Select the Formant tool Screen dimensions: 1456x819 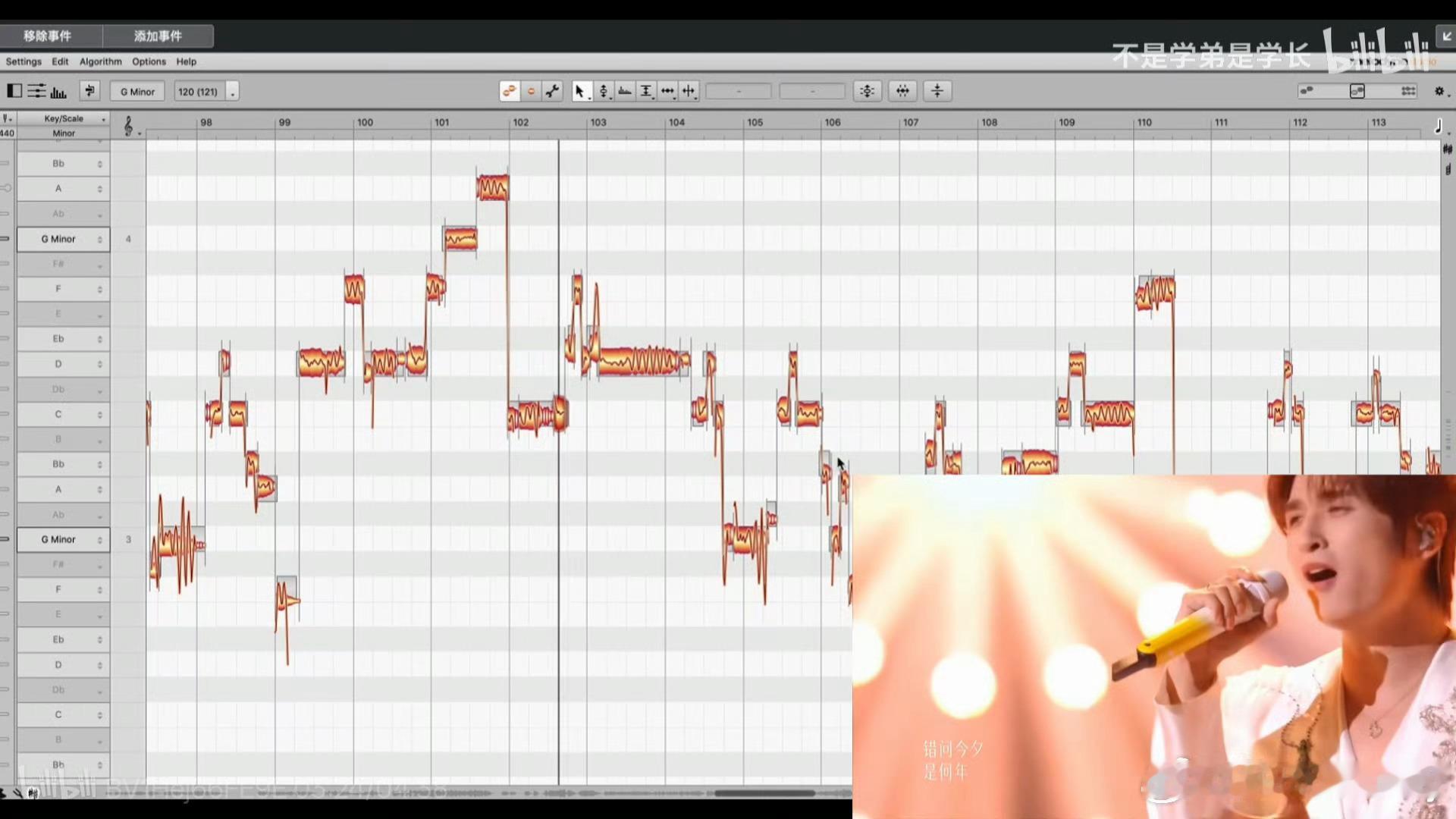pos(625,91)
